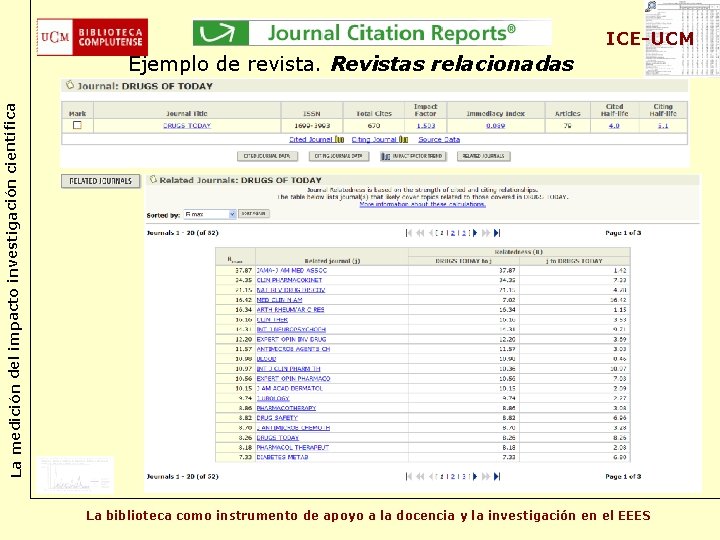The height and width of the screenshot is (540, 720).
Task: Click the bar chart icon beside Cited Journal
Action: [339, 140]
